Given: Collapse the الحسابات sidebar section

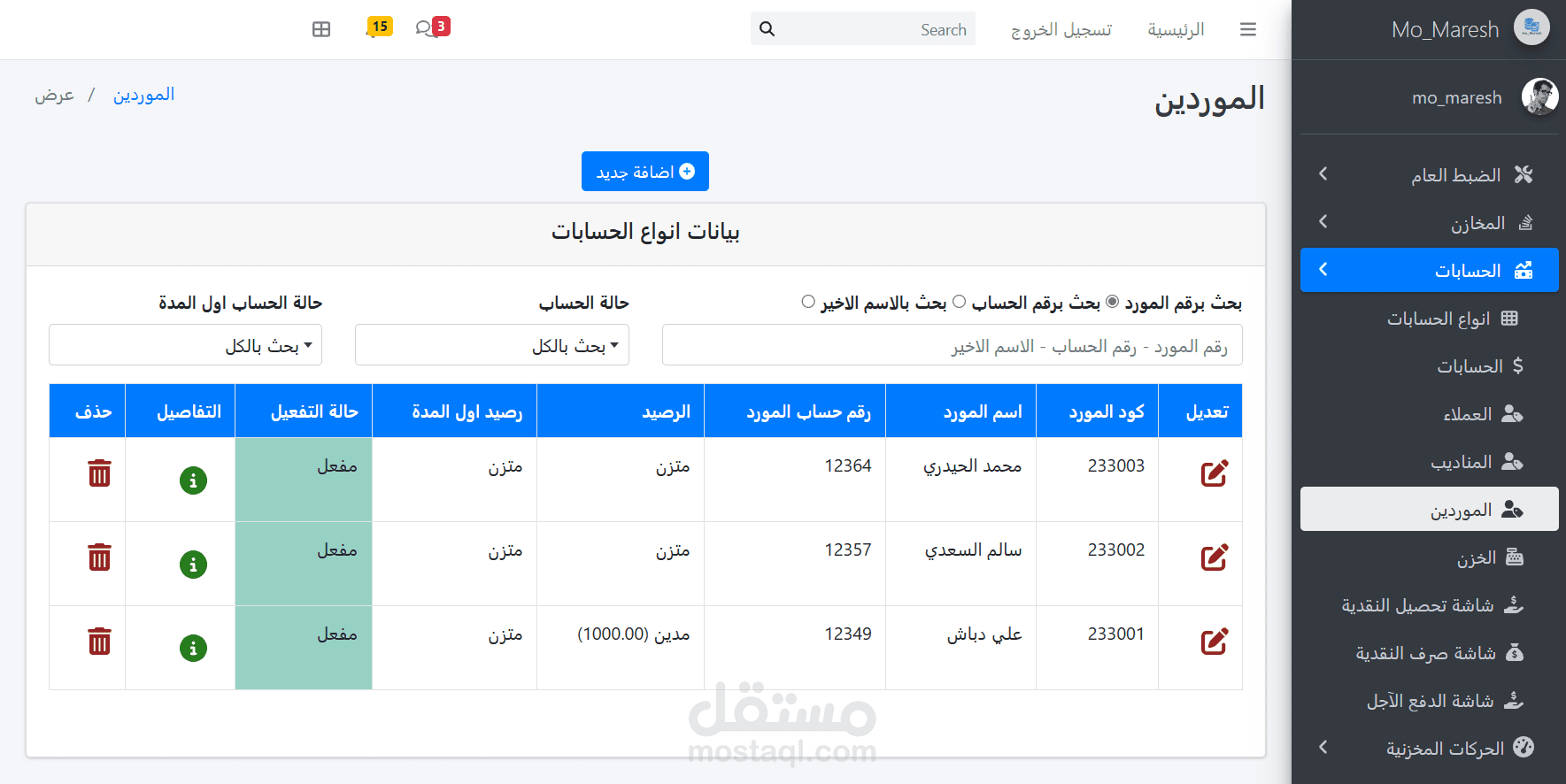Looking at the screenshot, I should click(x=1430, y=270).
